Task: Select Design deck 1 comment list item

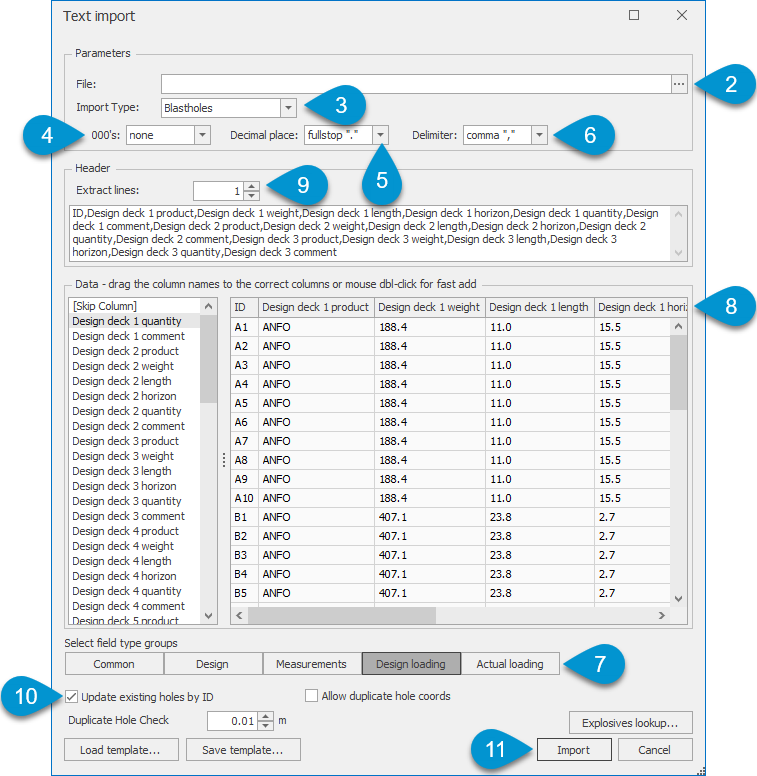Action: click(134, 336)
